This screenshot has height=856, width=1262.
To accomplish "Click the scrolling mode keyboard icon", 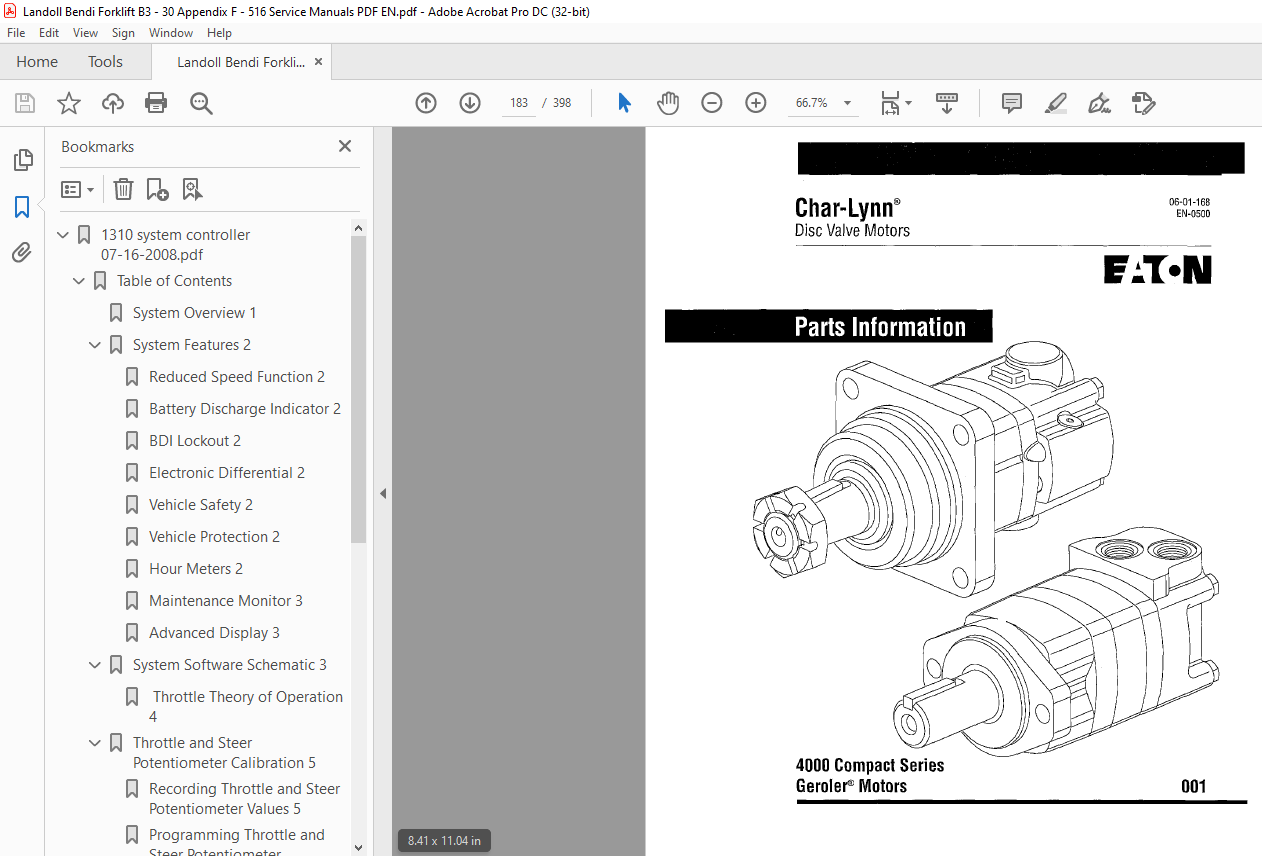I will 946,103.
